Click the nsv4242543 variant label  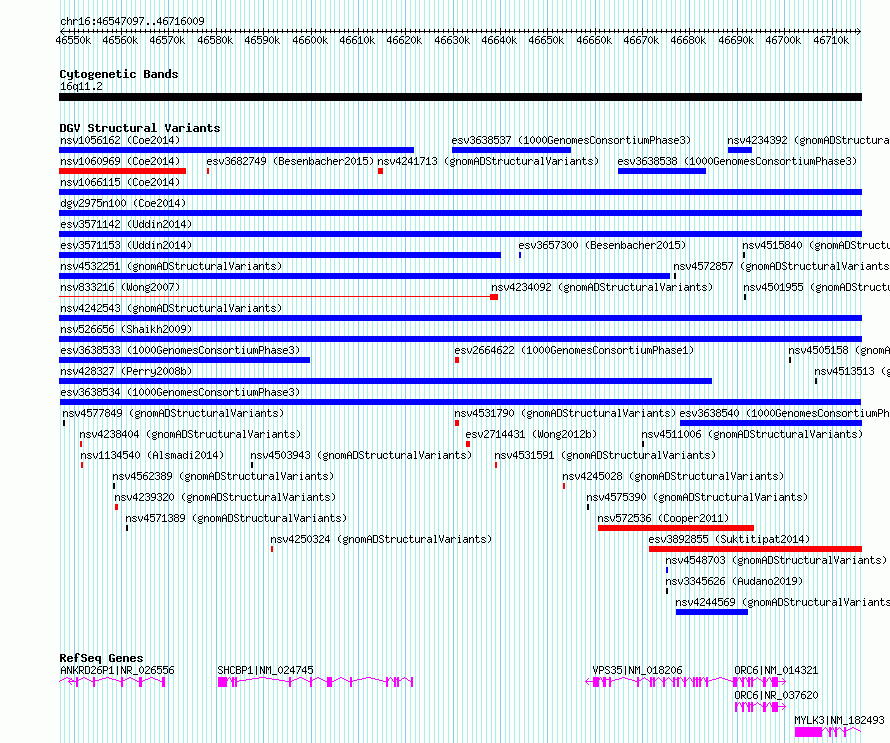click(x=171, y=308)
